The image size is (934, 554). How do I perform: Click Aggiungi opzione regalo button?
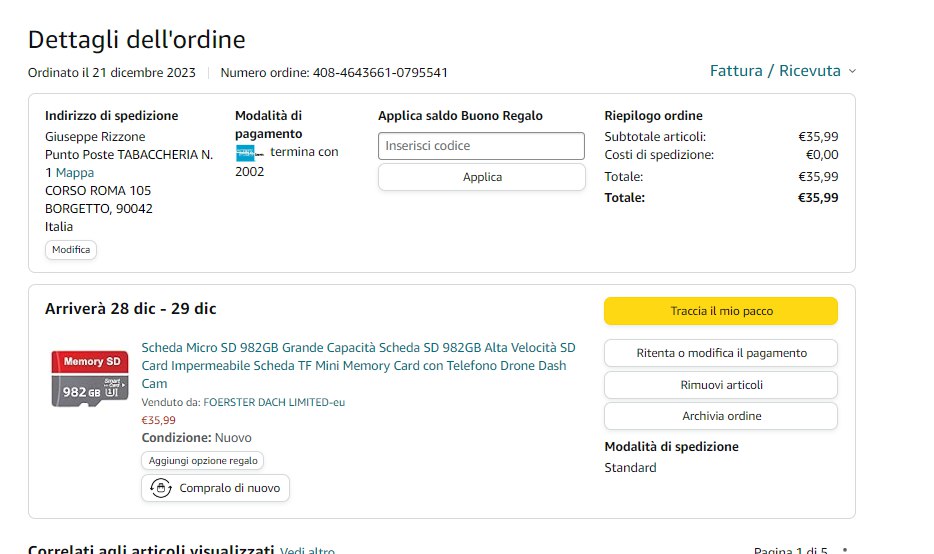pyautogui.click(x=203, y=460)
